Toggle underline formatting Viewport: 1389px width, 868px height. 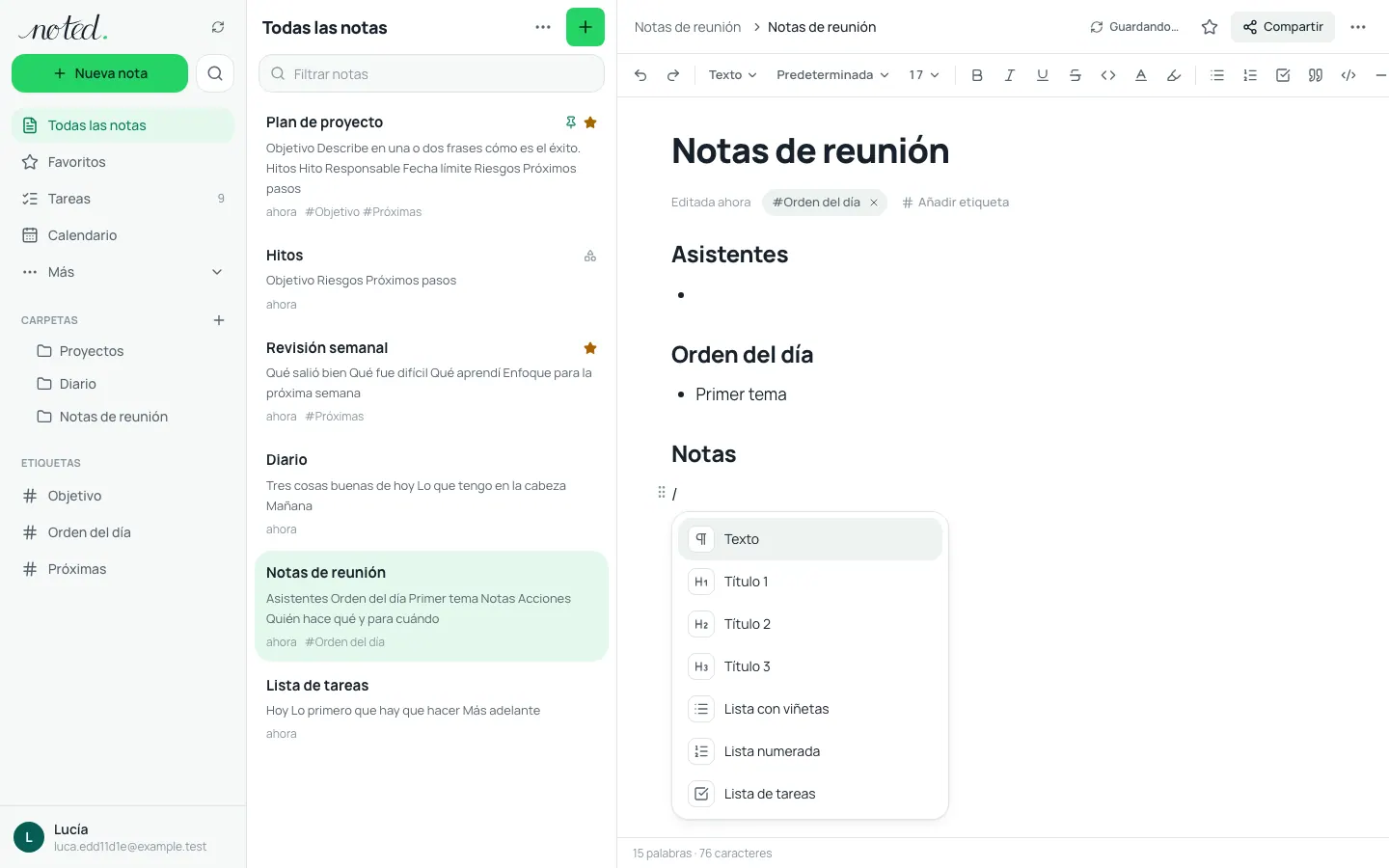[1043, 75]
